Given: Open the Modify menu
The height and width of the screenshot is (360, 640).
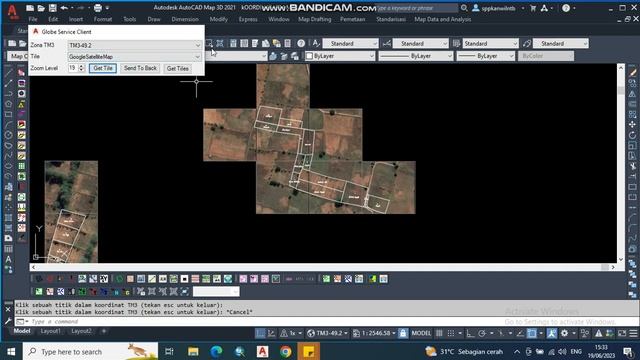Looking at the screenshot, I should click(218, 19).
